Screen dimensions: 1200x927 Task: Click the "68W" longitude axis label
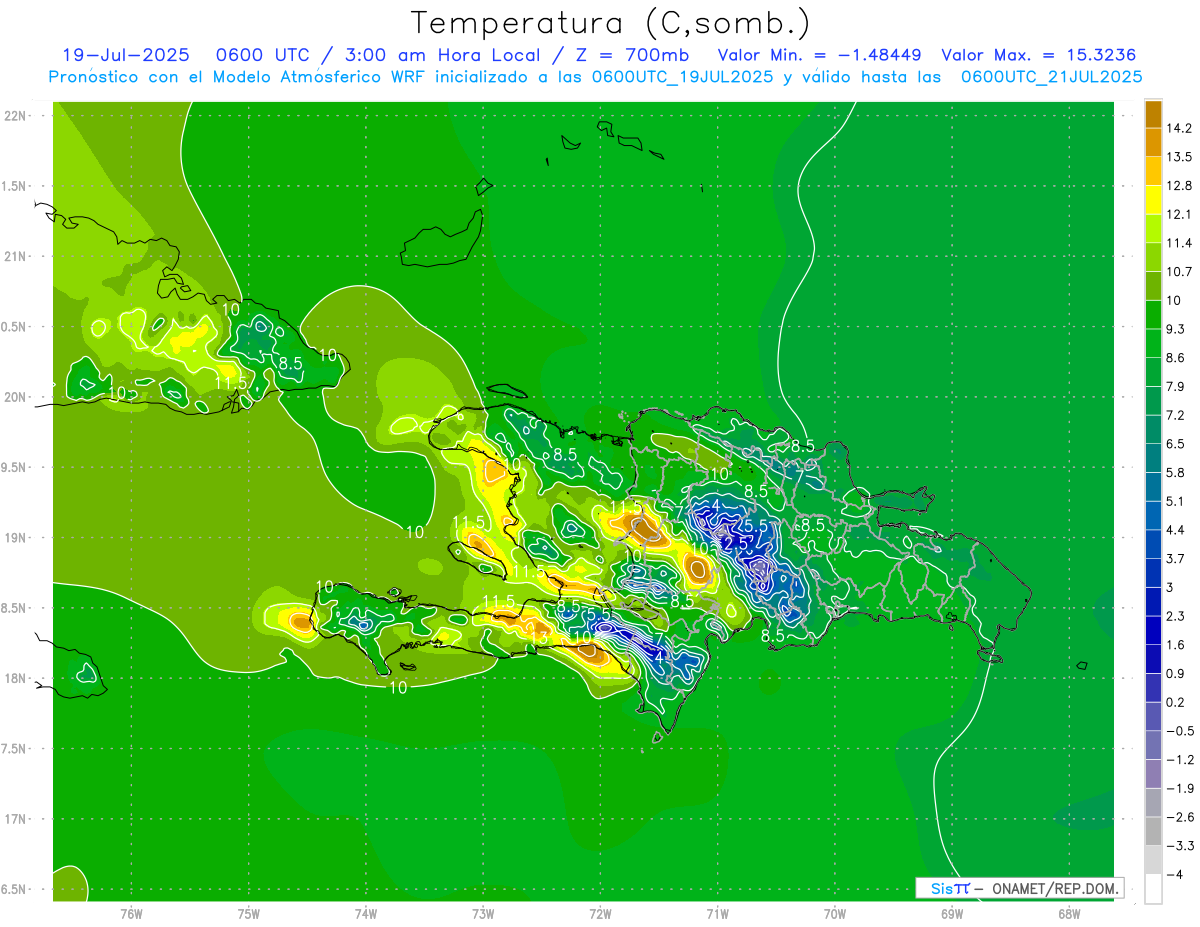(x=1069, y=913)
